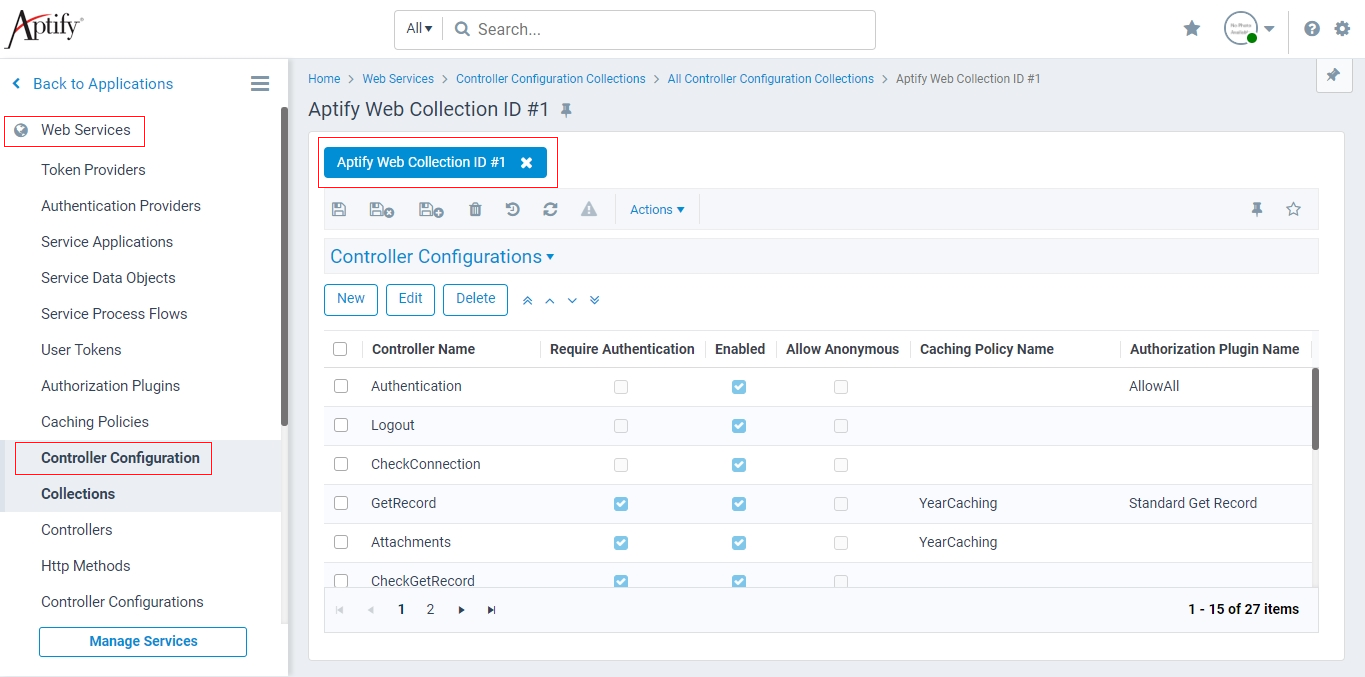
Task: Toggle the select-all header checkbox
Action: [x=340, y=349]
